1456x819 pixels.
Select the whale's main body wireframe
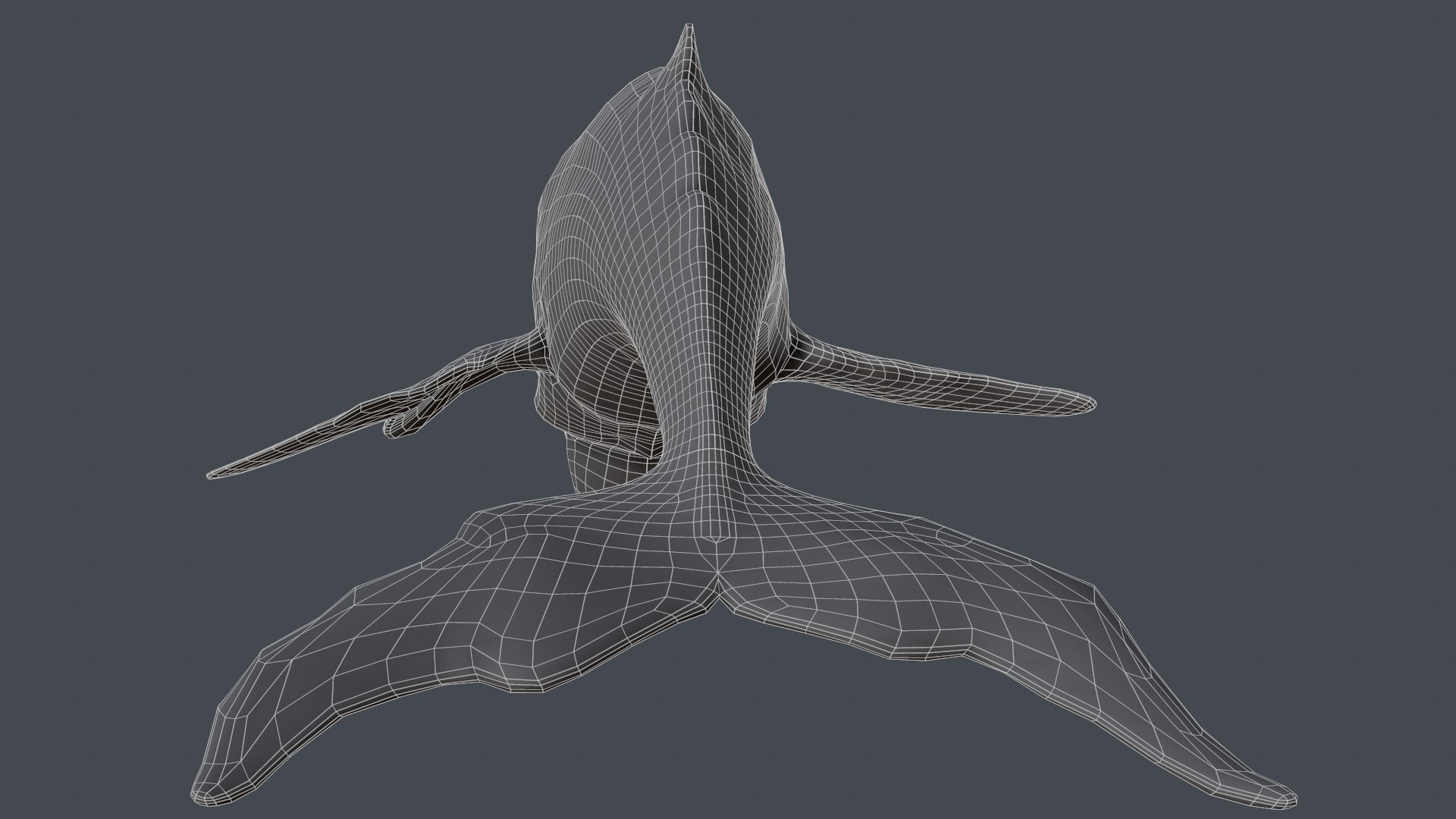tap(660, 258)
